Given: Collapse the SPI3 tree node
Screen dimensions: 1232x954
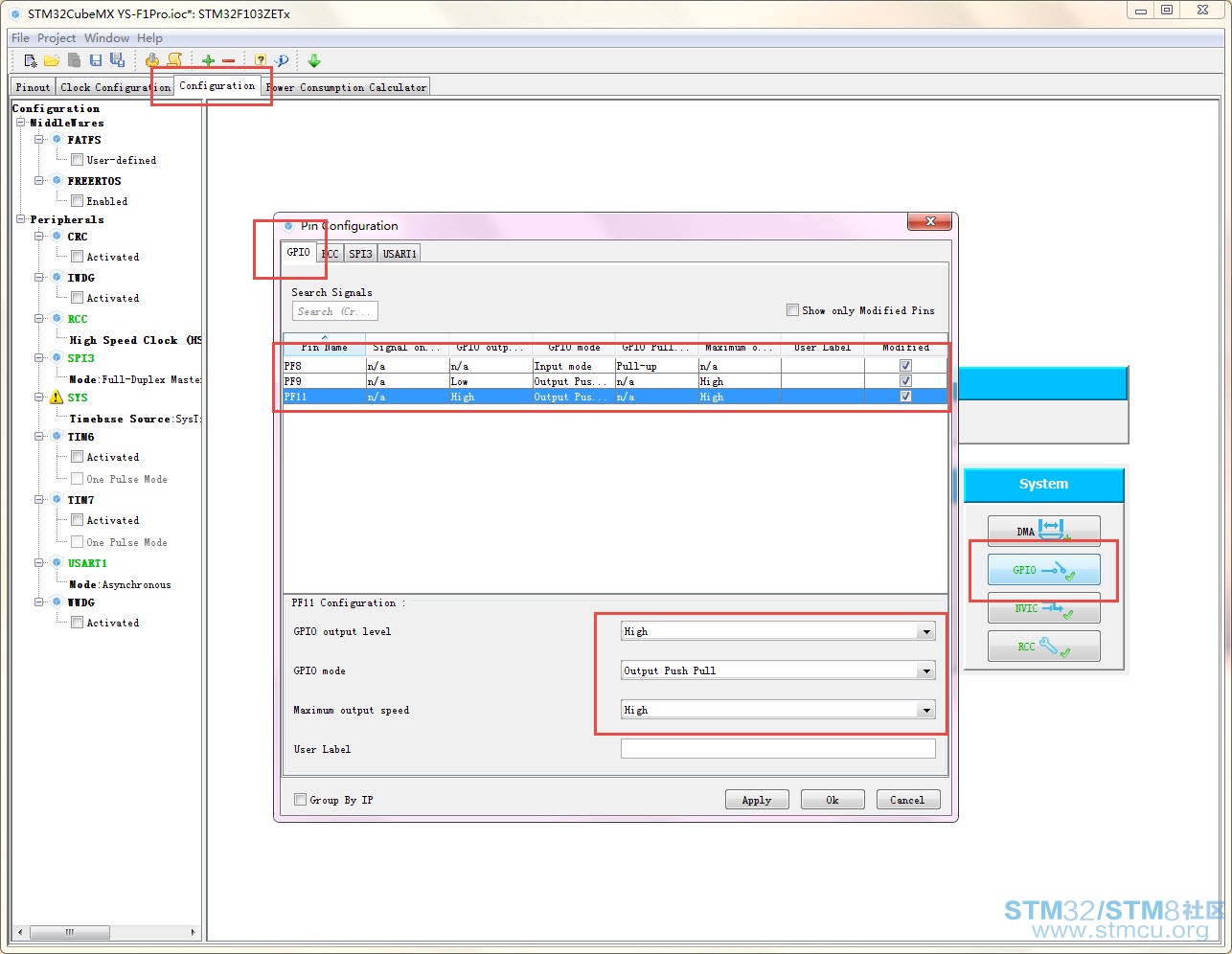Looking at the screenshot, I should click(x=39, y=357).
